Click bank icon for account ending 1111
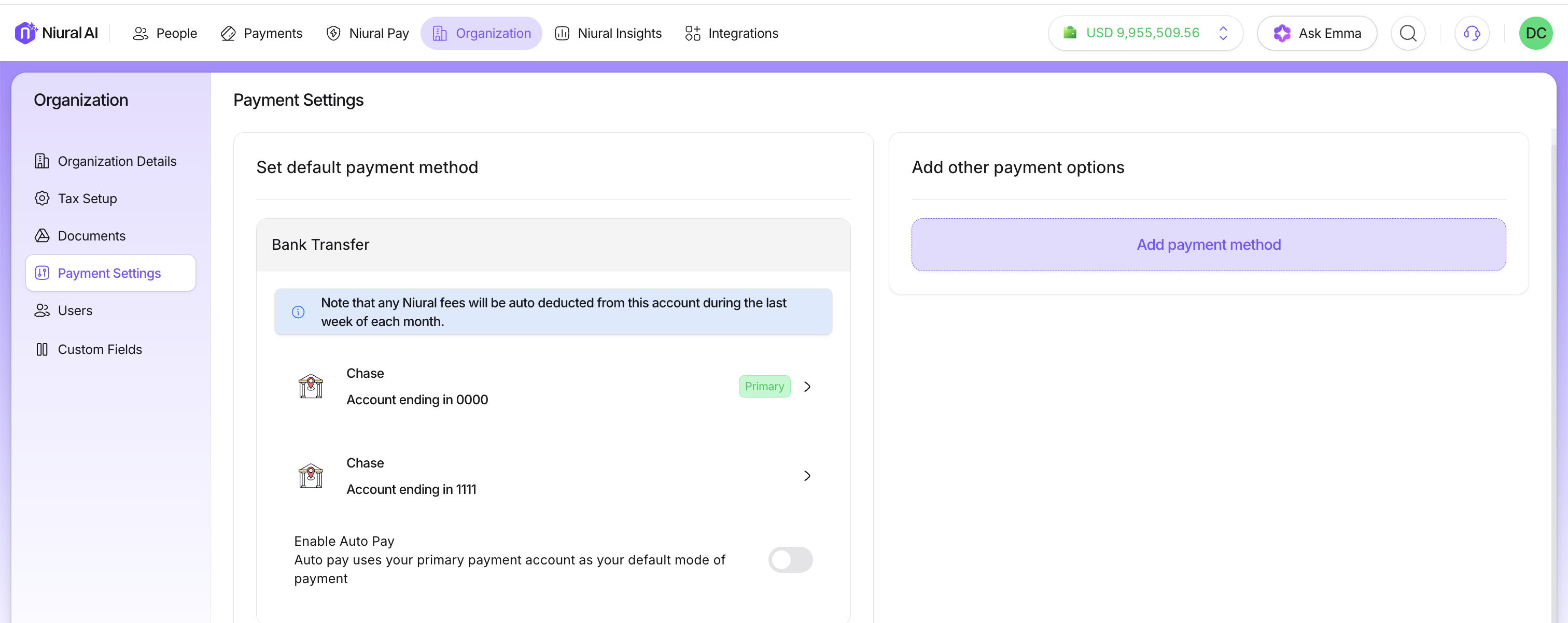 pyautogui.click(x=311, y=476)
